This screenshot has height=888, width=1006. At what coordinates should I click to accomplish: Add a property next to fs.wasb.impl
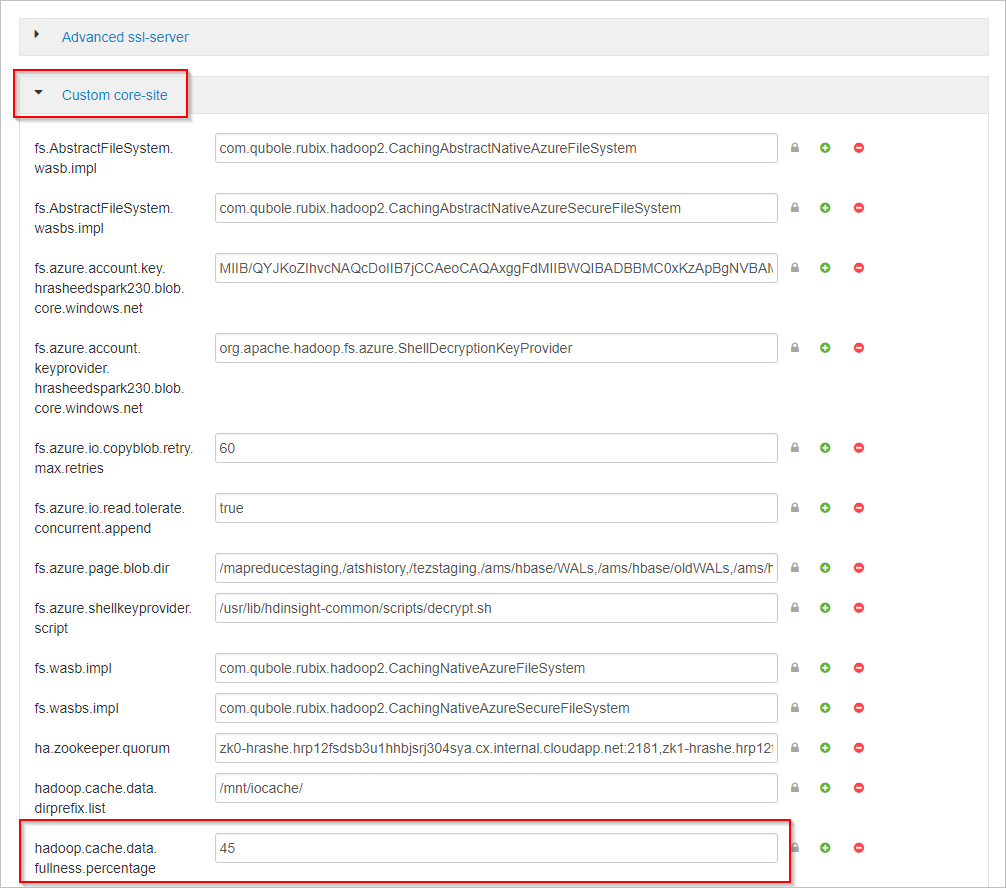[824, 667]
